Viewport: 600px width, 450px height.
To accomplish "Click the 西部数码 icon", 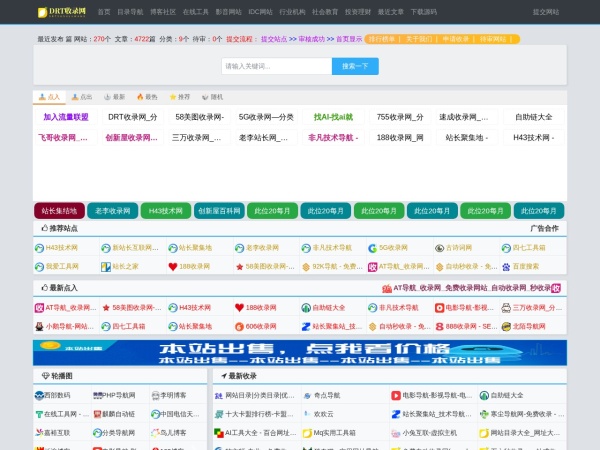I will pos(39,395).
